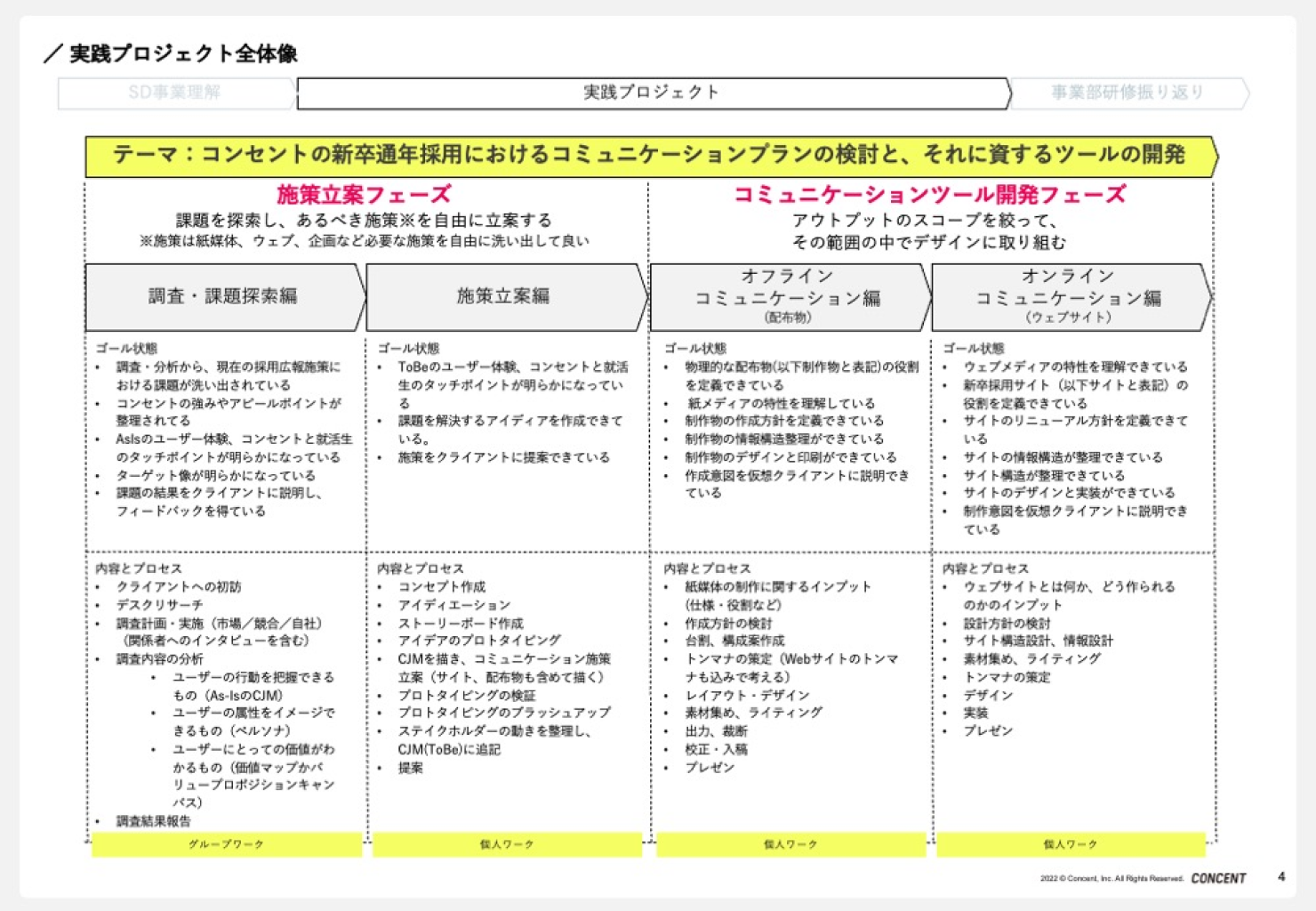Click the 台割、構成案作成 bullet
Image resolution: width=1316 pixels, height=911 pixels.
(734, 641)
